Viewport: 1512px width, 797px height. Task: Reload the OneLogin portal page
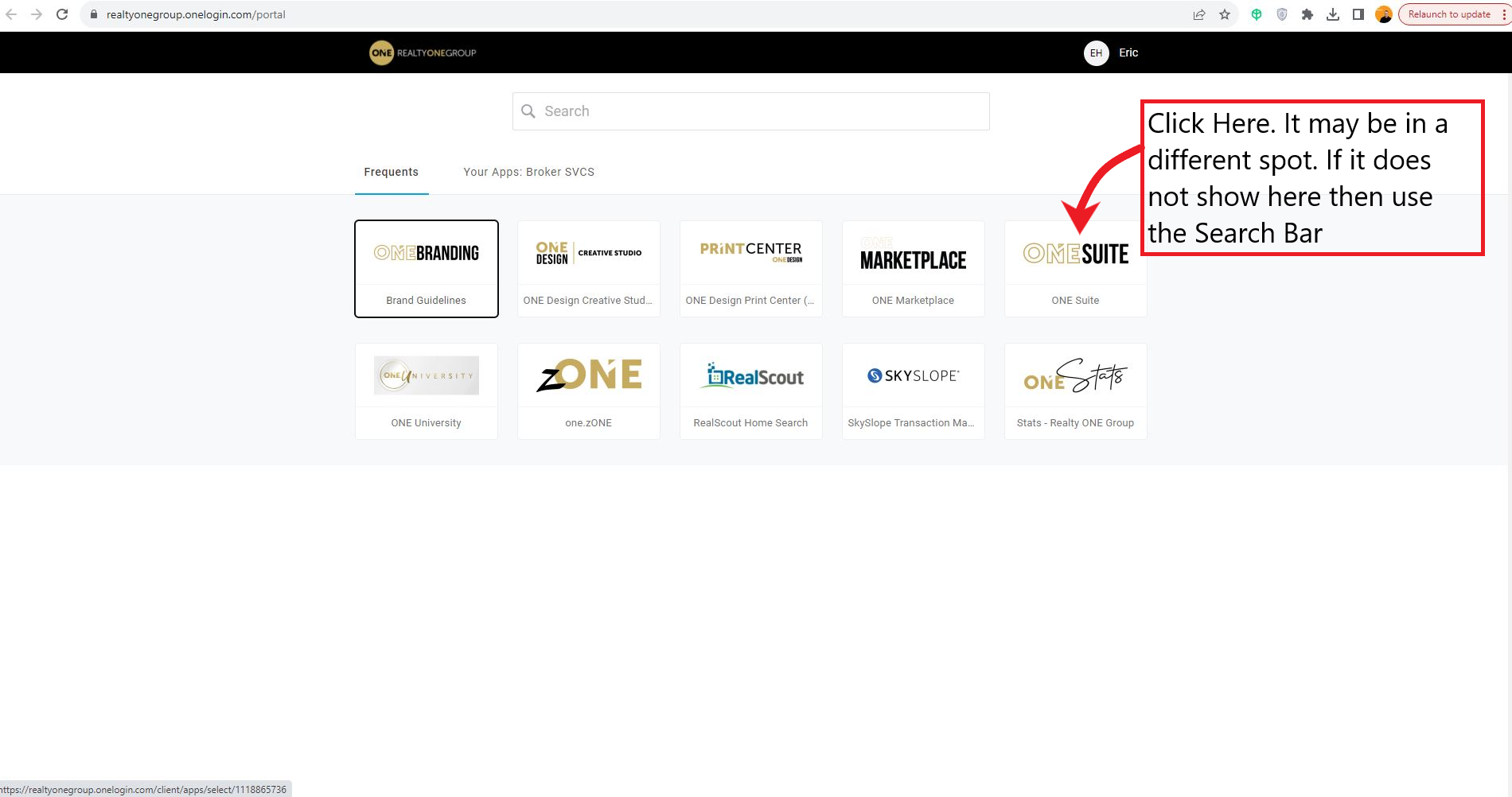pos(62,14)
